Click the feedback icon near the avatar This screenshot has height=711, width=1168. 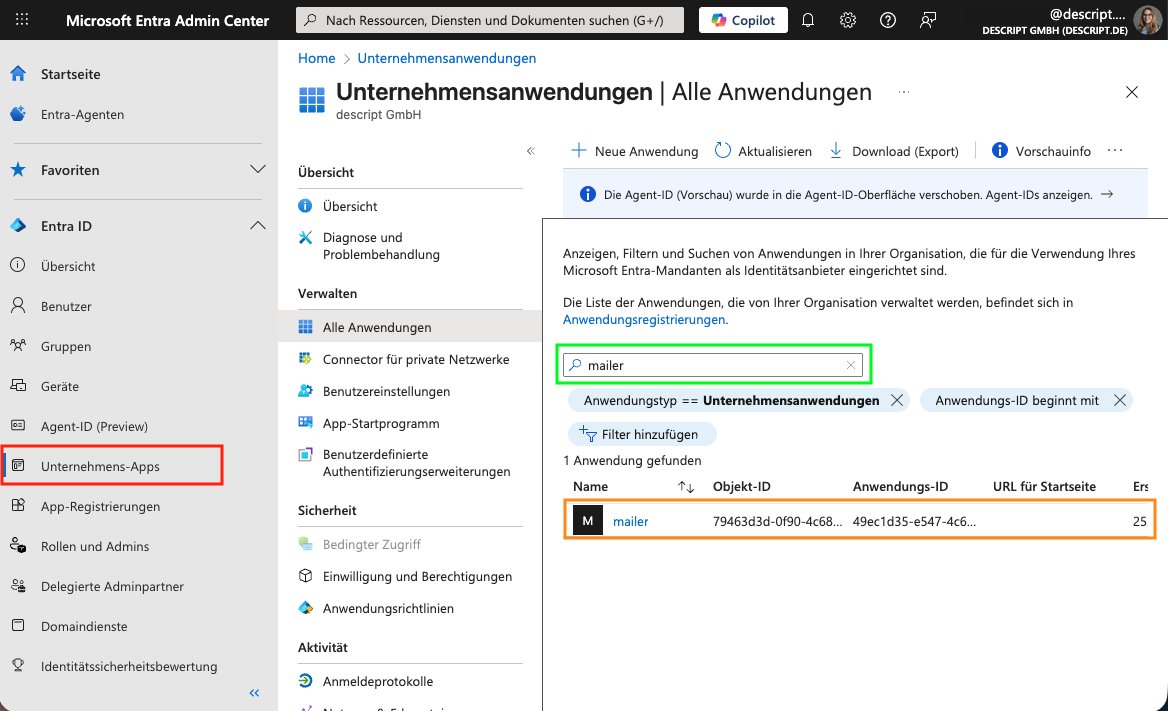click(x=926, y=20)
